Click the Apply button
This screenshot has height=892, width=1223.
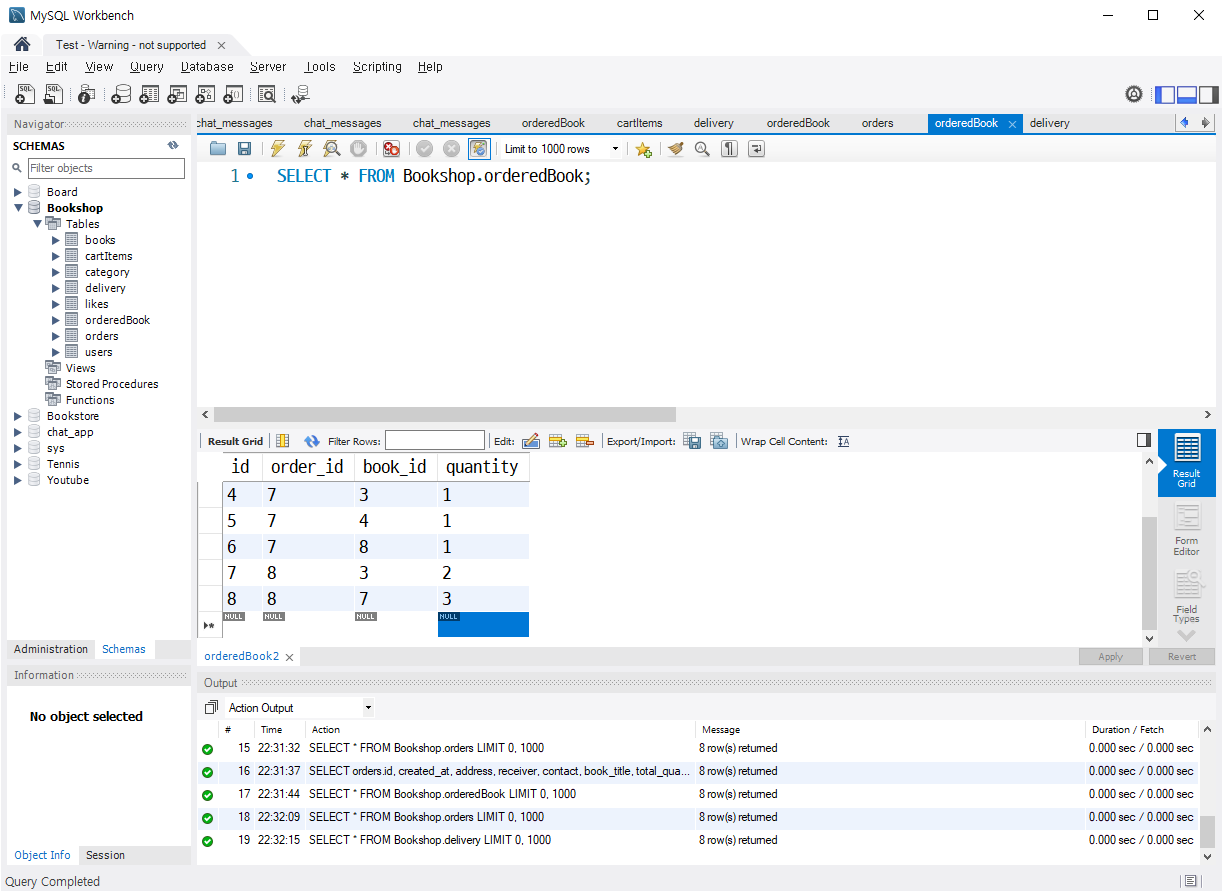coord(1111,657)
